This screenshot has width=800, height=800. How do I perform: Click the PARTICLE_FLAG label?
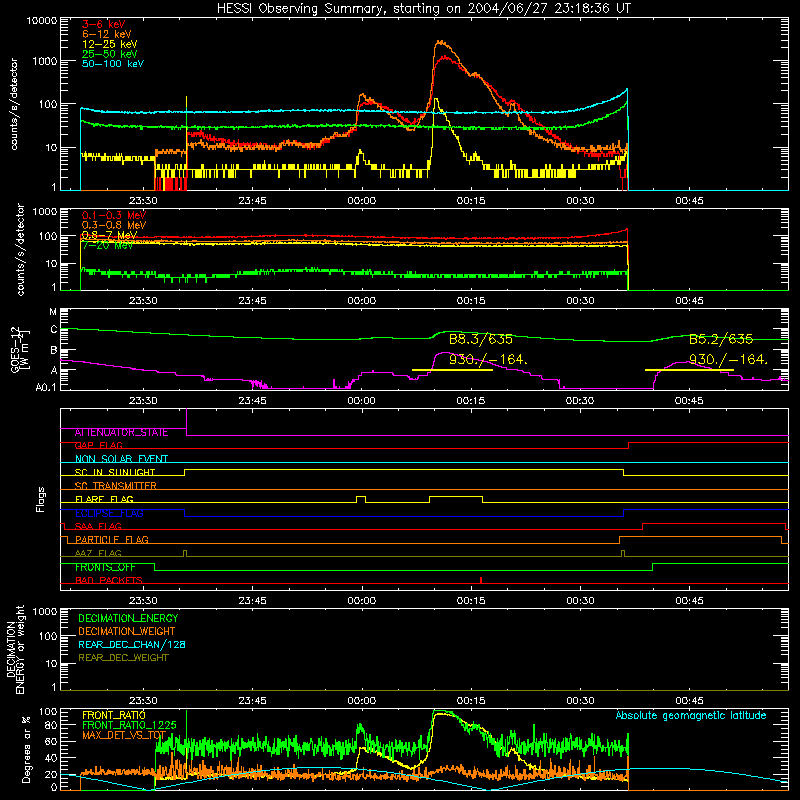point(112,540)
